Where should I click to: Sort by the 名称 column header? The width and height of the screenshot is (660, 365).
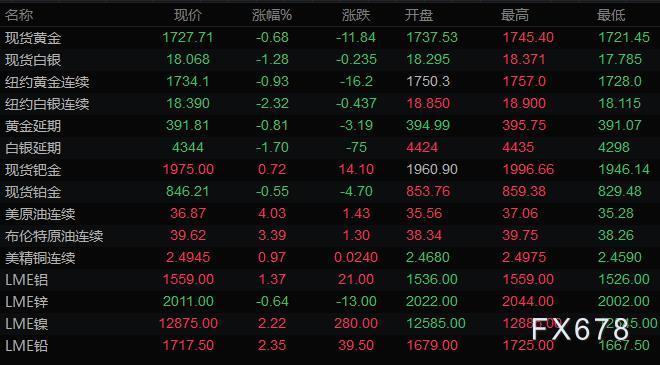pyautogui.click(x=19, y=16)
